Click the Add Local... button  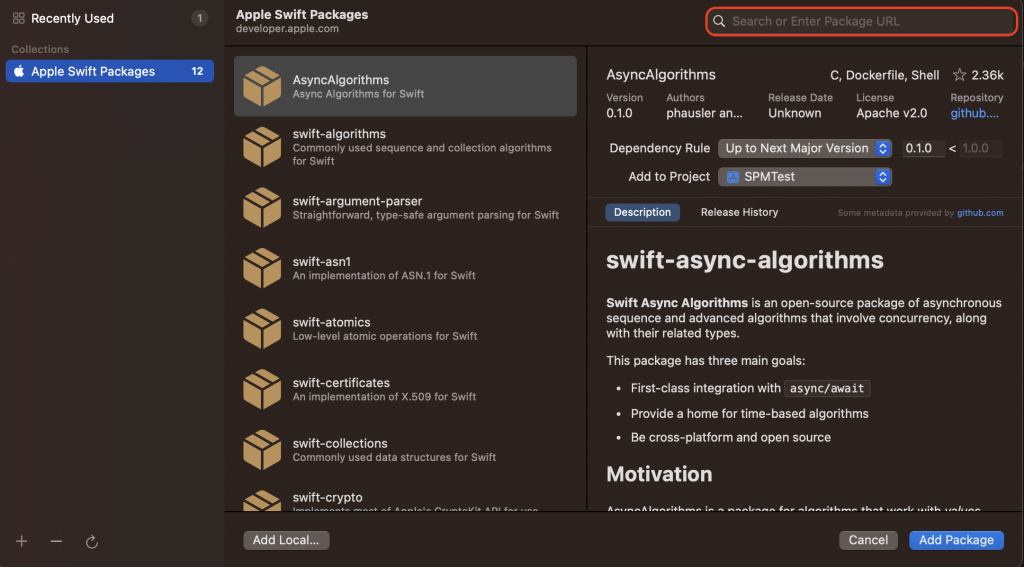click(x=286, y=540)
